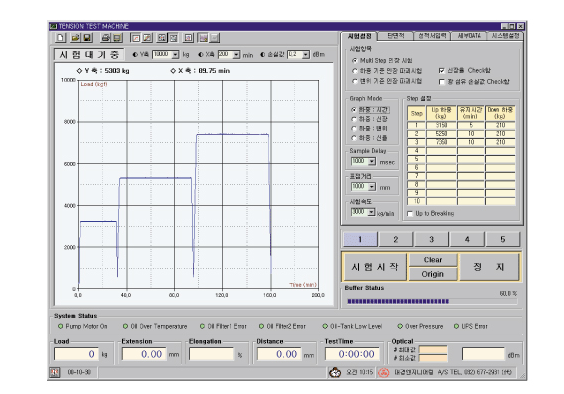Click the half-circle icon beside the X축 label
564x394 pixels.
201,54
